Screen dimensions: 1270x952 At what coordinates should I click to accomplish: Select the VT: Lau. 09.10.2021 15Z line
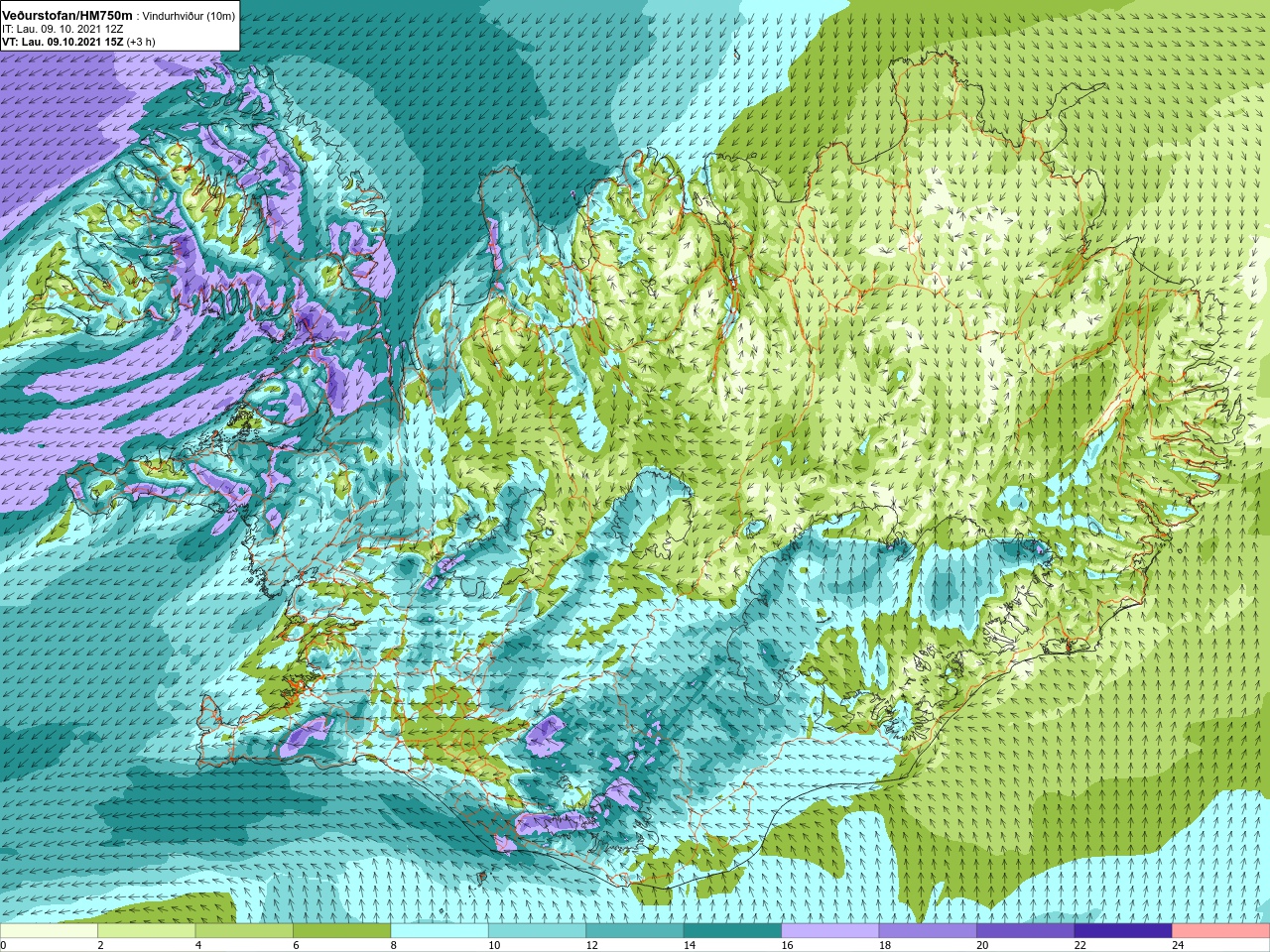78,42
